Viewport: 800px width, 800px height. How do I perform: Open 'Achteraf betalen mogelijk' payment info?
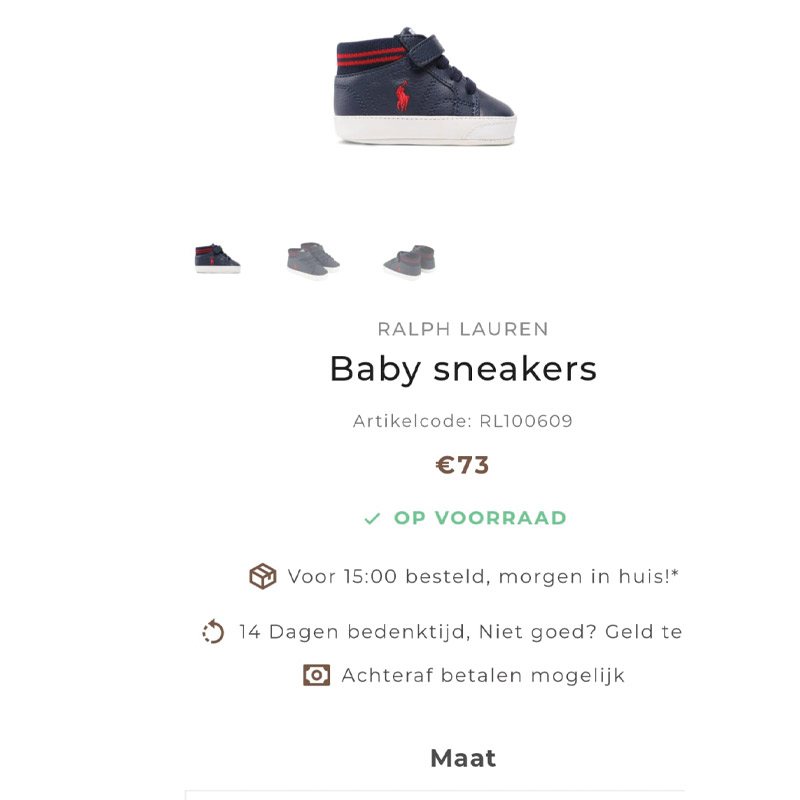(x=483, y=675)
